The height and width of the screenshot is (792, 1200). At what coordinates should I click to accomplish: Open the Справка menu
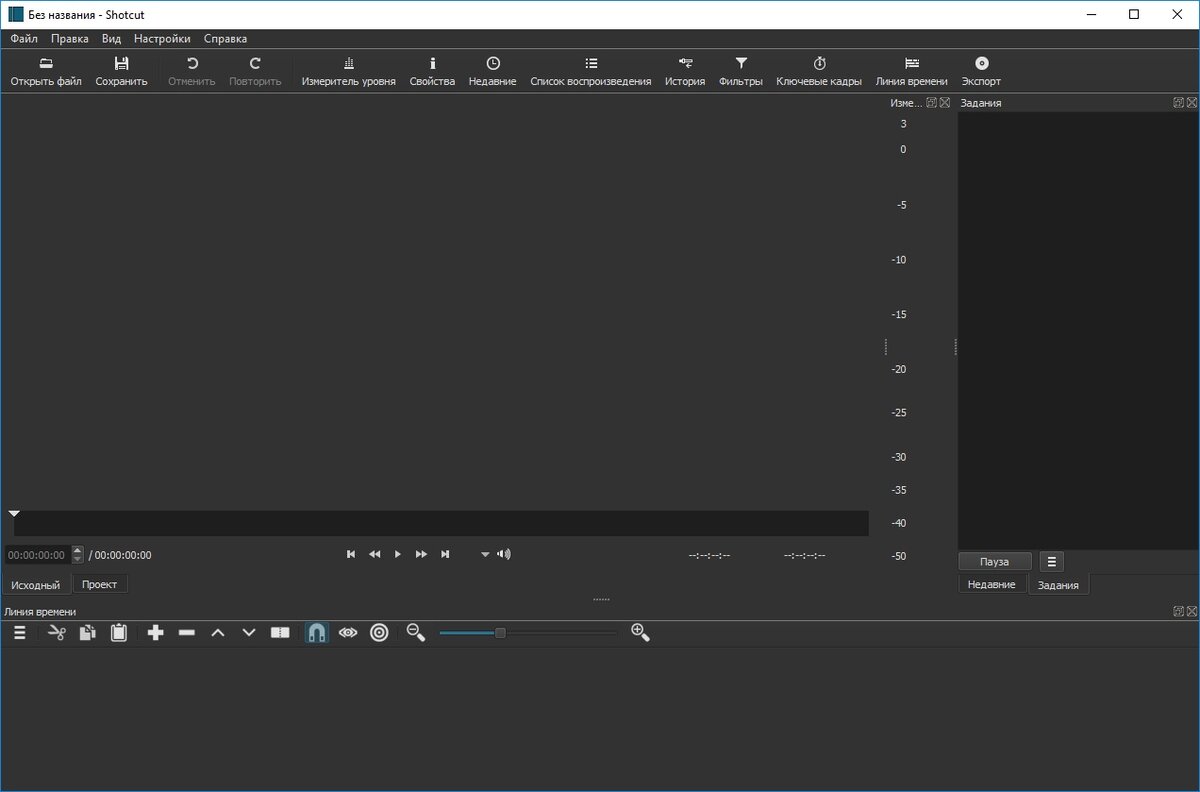(x=225, y=39)
